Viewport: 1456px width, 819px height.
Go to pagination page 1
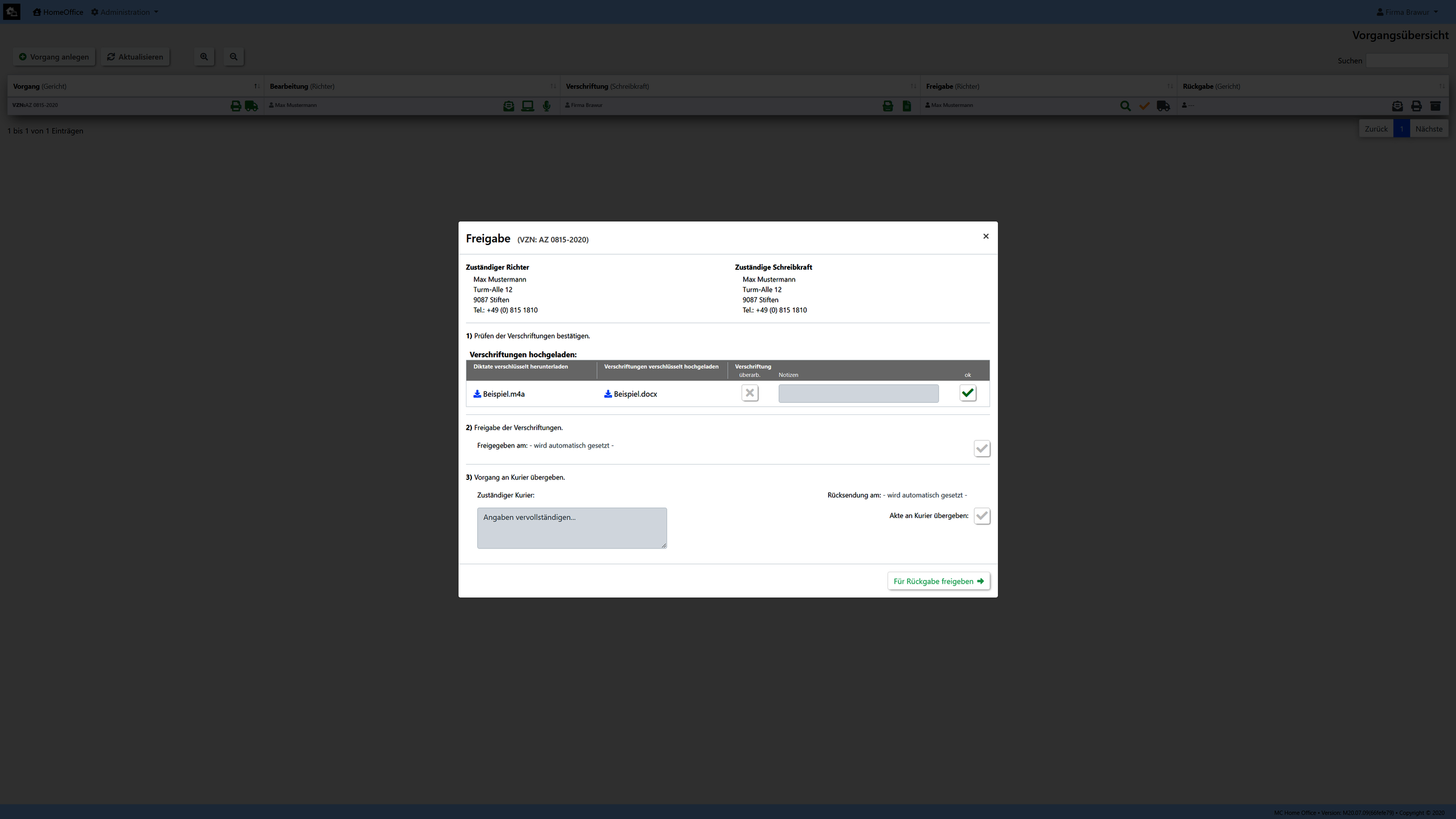point(1401,129)
